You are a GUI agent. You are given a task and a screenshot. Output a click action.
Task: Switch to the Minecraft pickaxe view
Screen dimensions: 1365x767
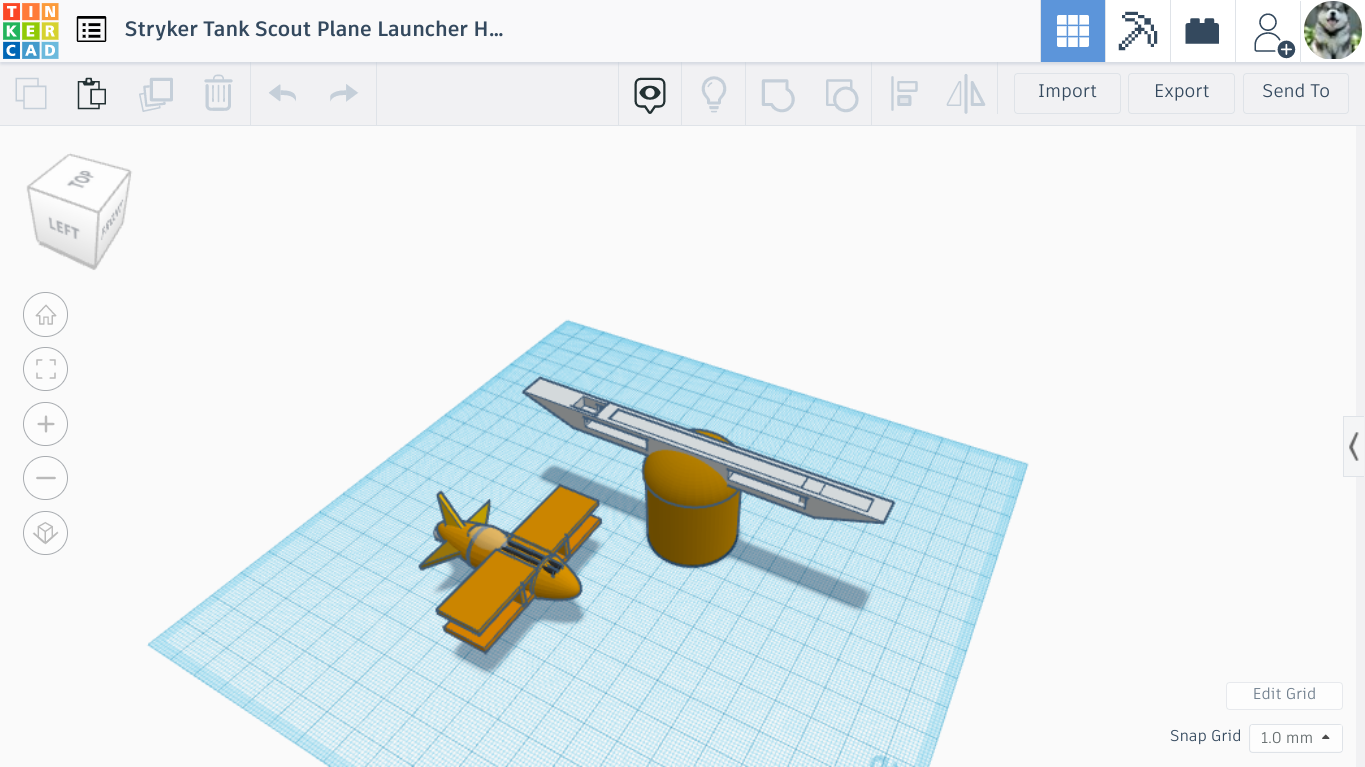click(1137, 30)
